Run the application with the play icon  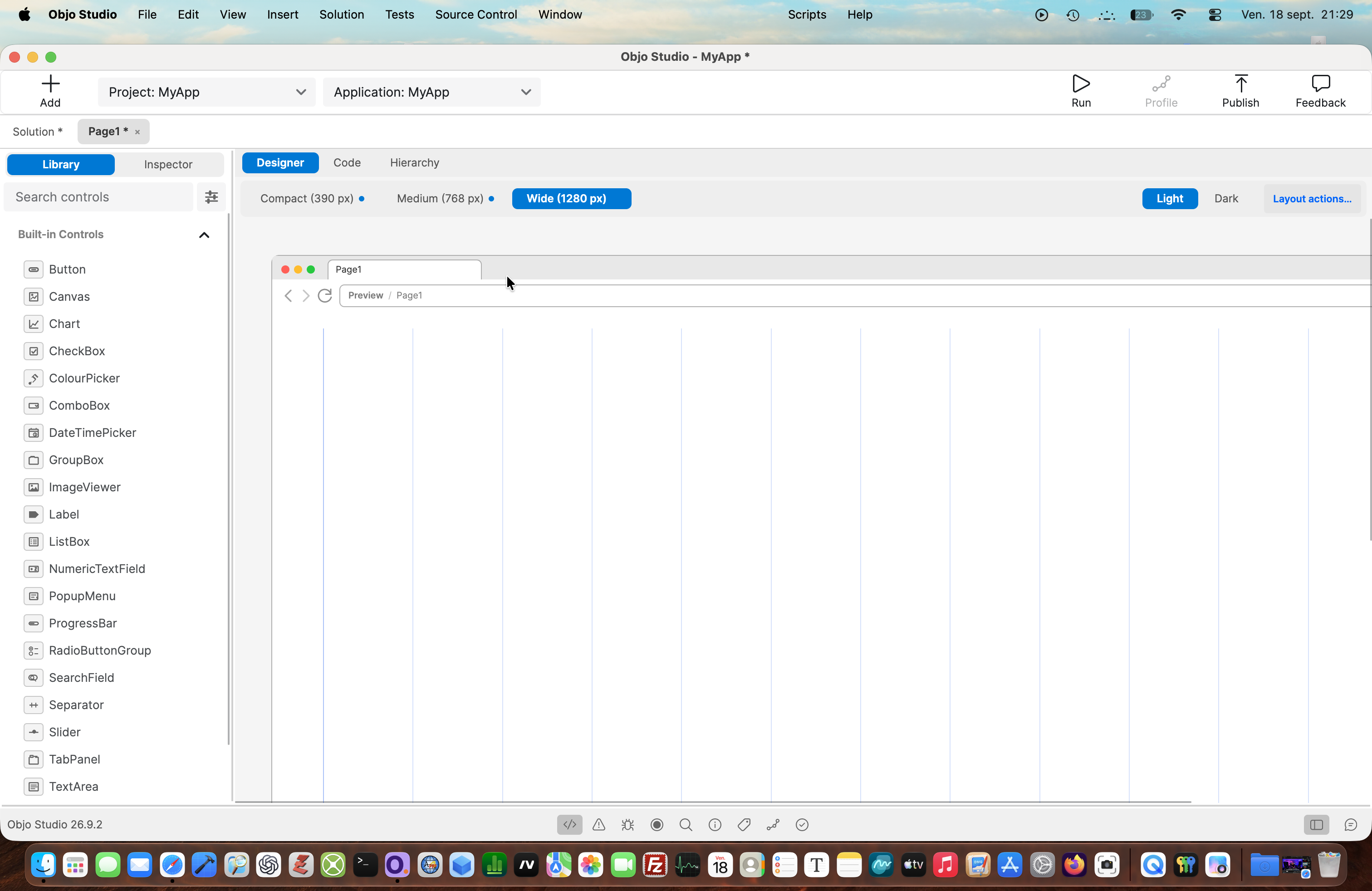1080,84
